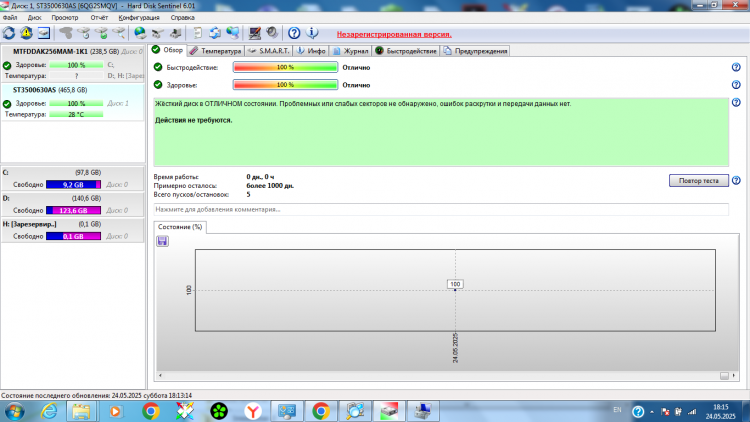Open the Температура tab
This screenshot has height=422, width=750.
(216, 51)
